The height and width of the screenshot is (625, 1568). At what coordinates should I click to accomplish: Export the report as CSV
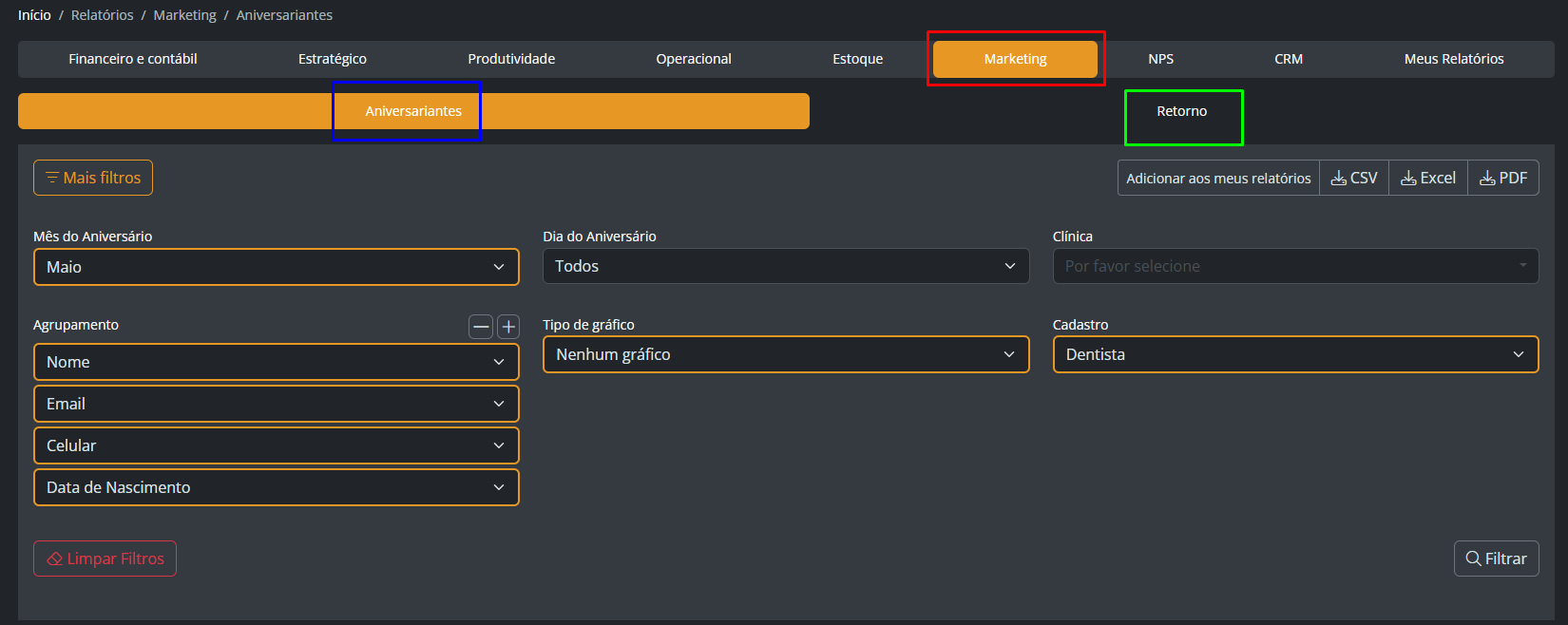1354,178
